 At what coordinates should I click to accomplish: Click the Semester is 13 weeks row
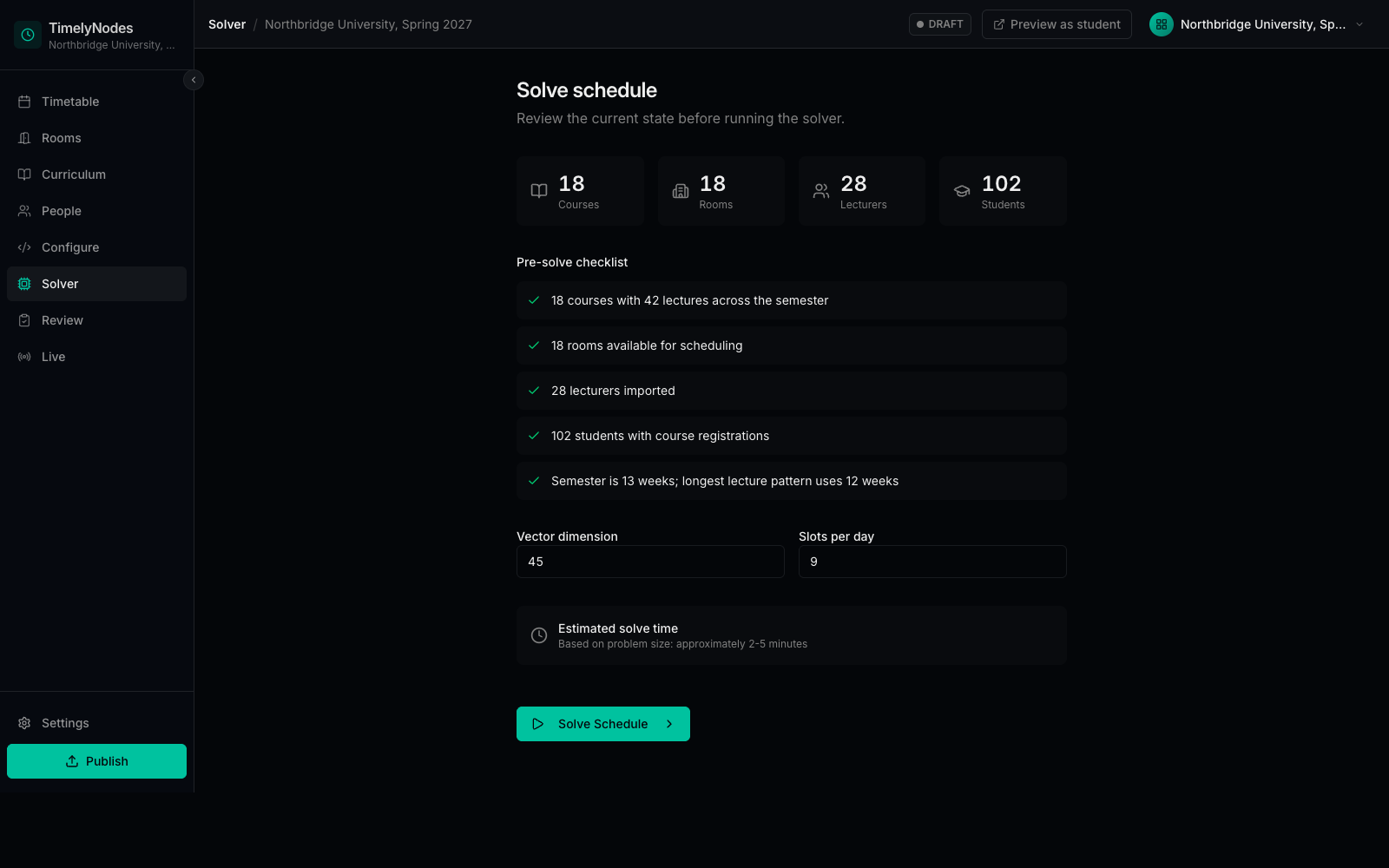click(792, 481)
